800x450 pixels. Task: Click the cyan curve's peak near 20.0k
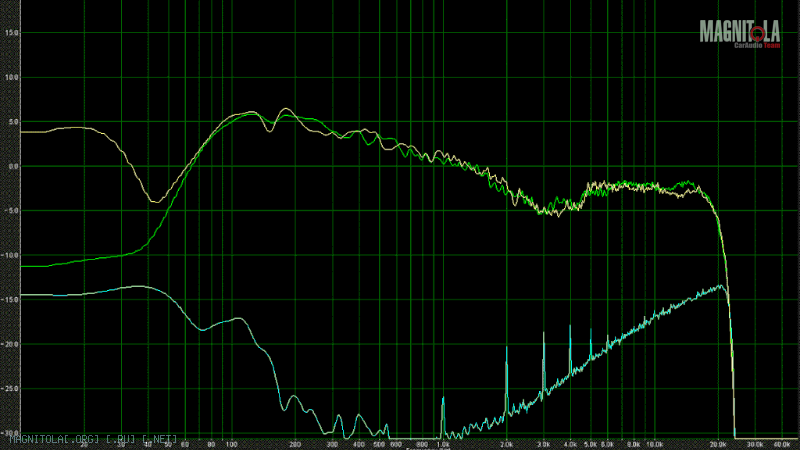720,286
